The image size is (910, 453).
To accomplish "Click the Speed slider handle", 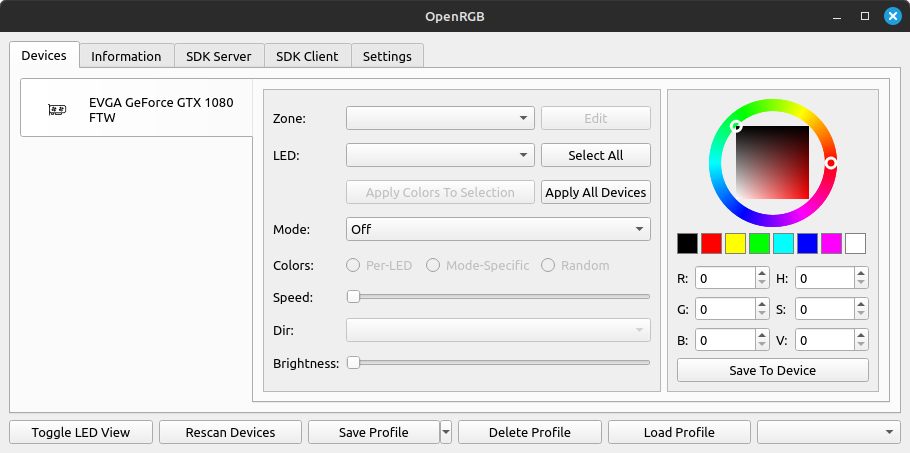I will (353, 297).
